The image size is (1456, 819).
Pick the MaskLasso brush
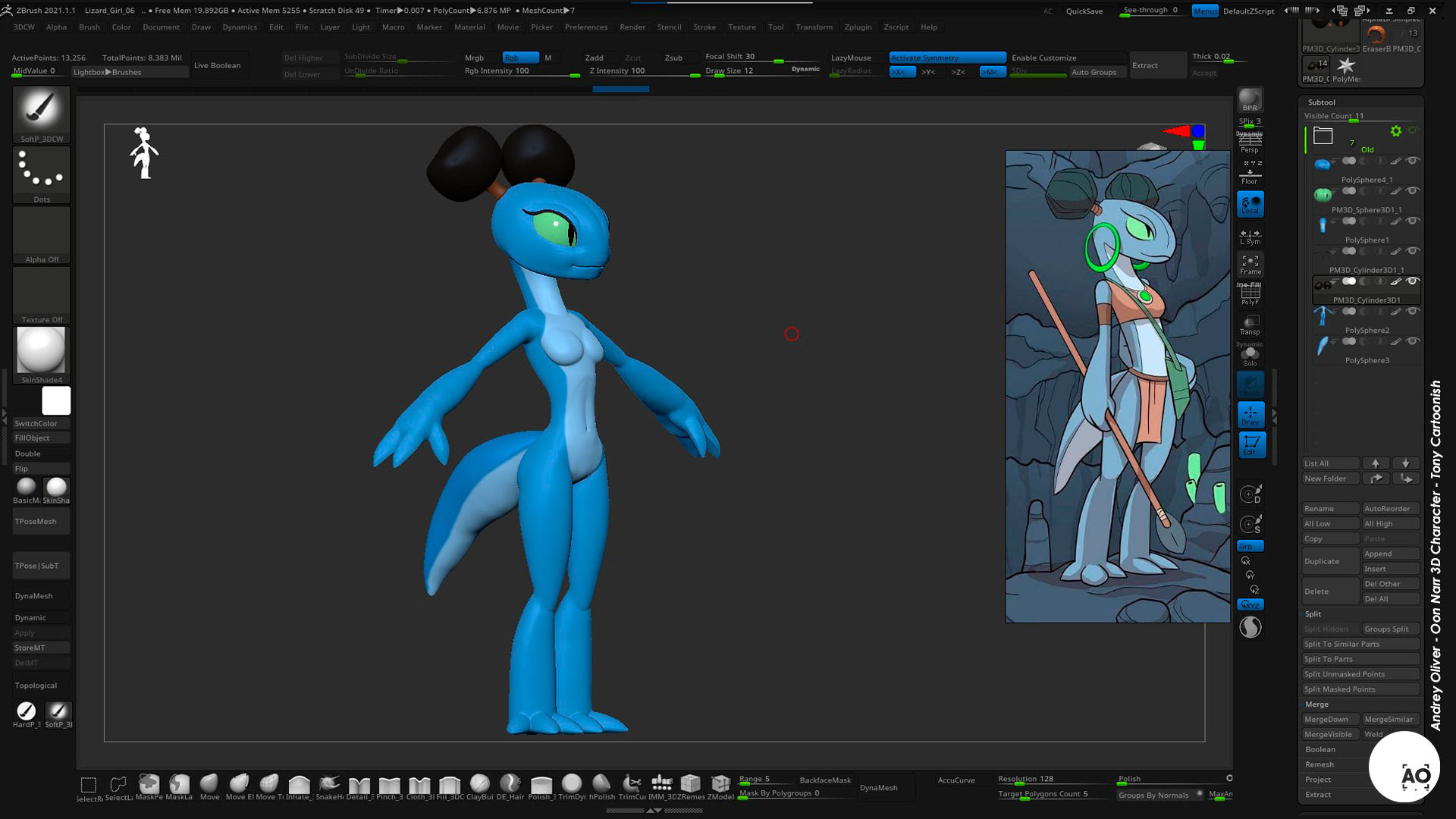point(179,787)
